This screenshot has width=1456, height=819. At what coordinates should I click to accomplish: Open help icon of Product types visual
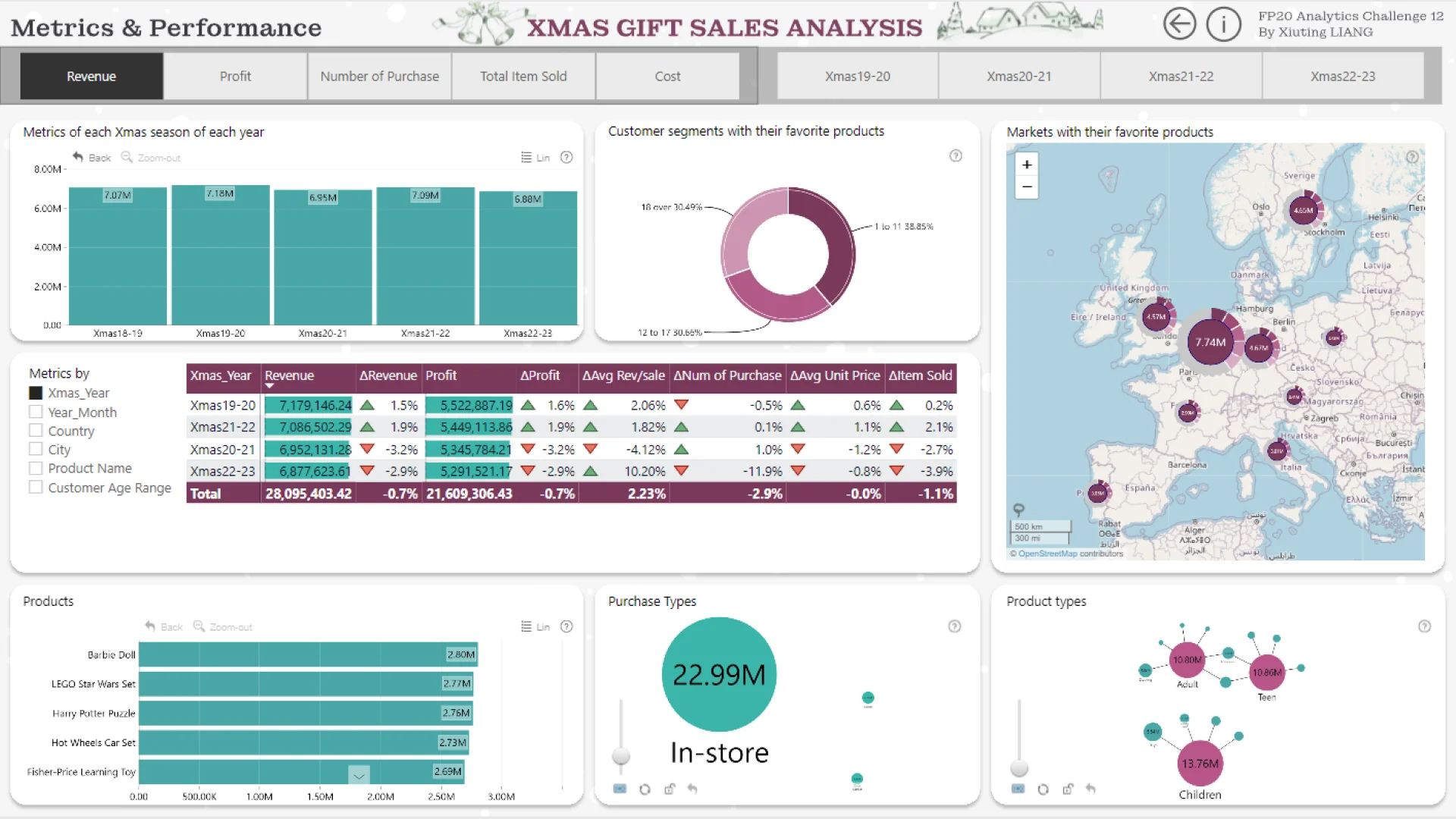(1424, 626)
